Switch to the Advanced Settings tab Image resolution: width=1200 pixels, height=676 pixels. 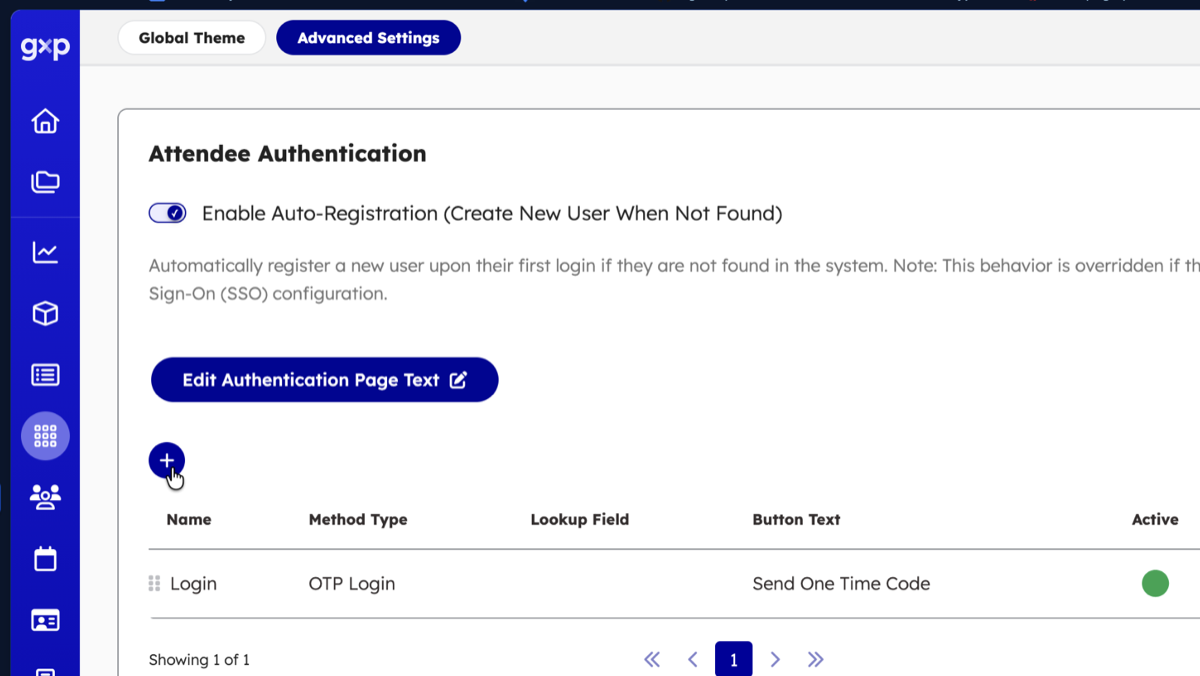(368, 38)
